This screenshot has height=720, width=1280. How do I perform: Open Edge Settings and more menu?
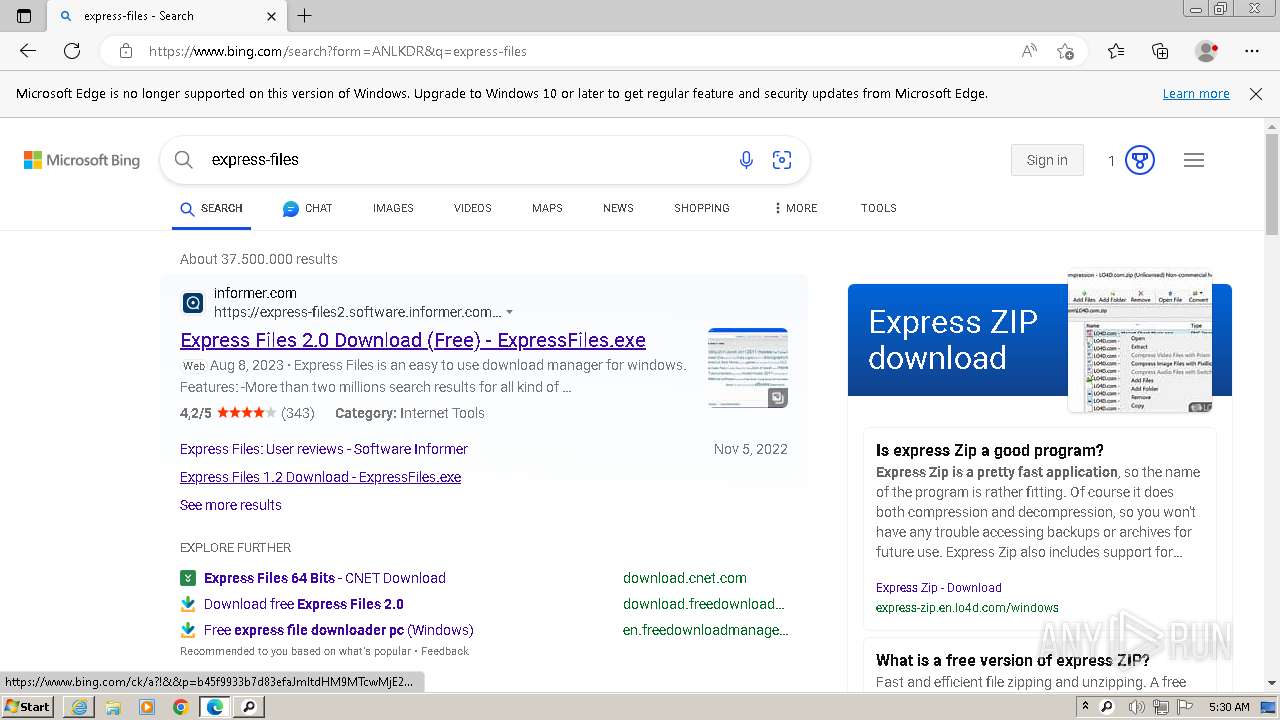pos(1252,51)
